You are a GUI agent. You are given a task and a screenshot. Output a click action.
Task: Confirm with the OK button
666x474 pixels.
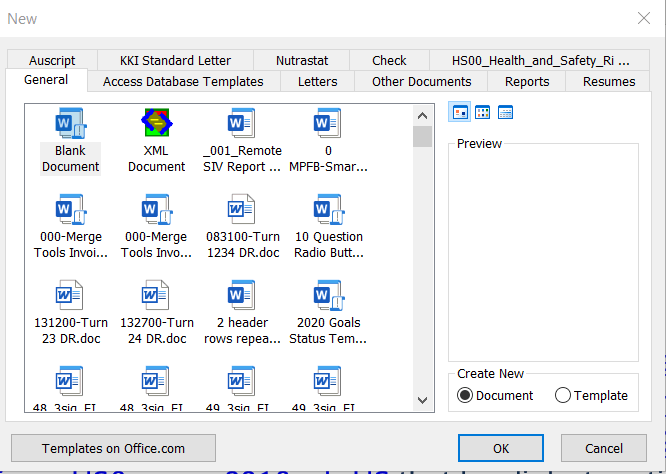pos(501,448)
